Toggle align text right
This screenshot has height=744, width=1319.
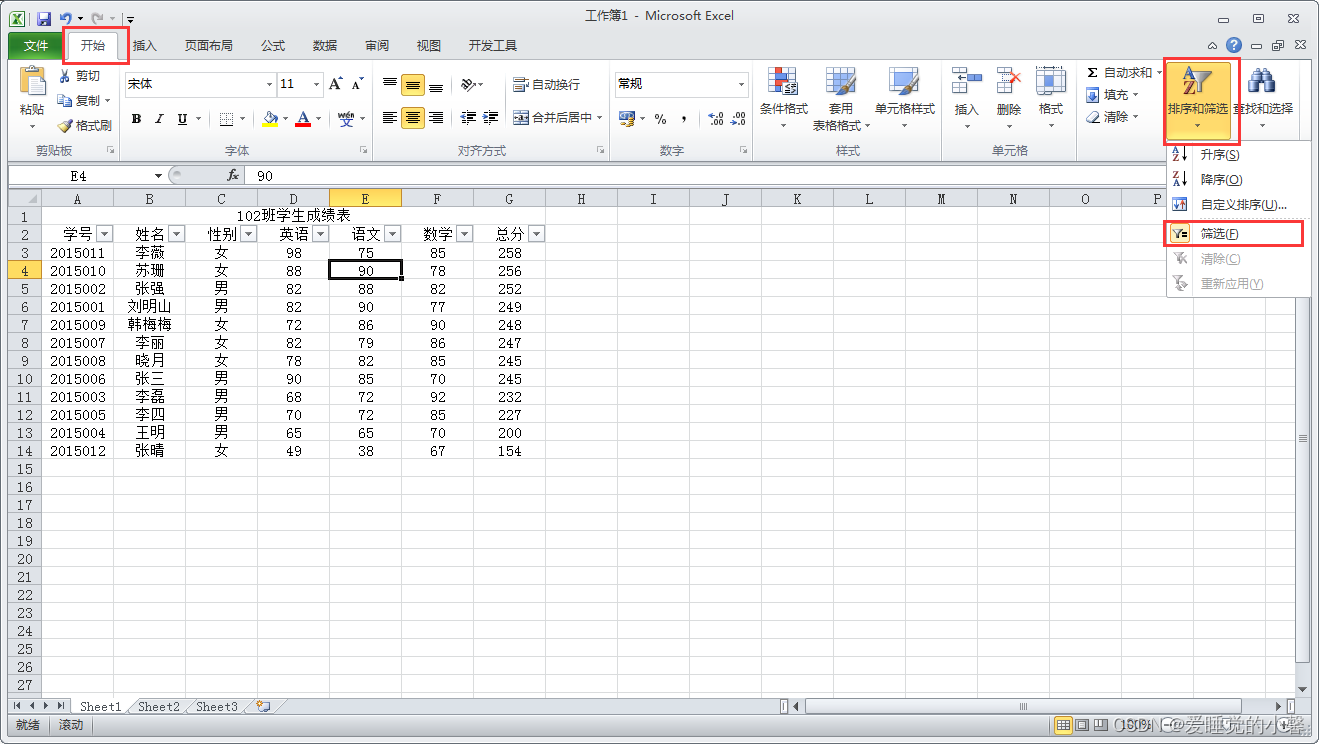[436, 118]
